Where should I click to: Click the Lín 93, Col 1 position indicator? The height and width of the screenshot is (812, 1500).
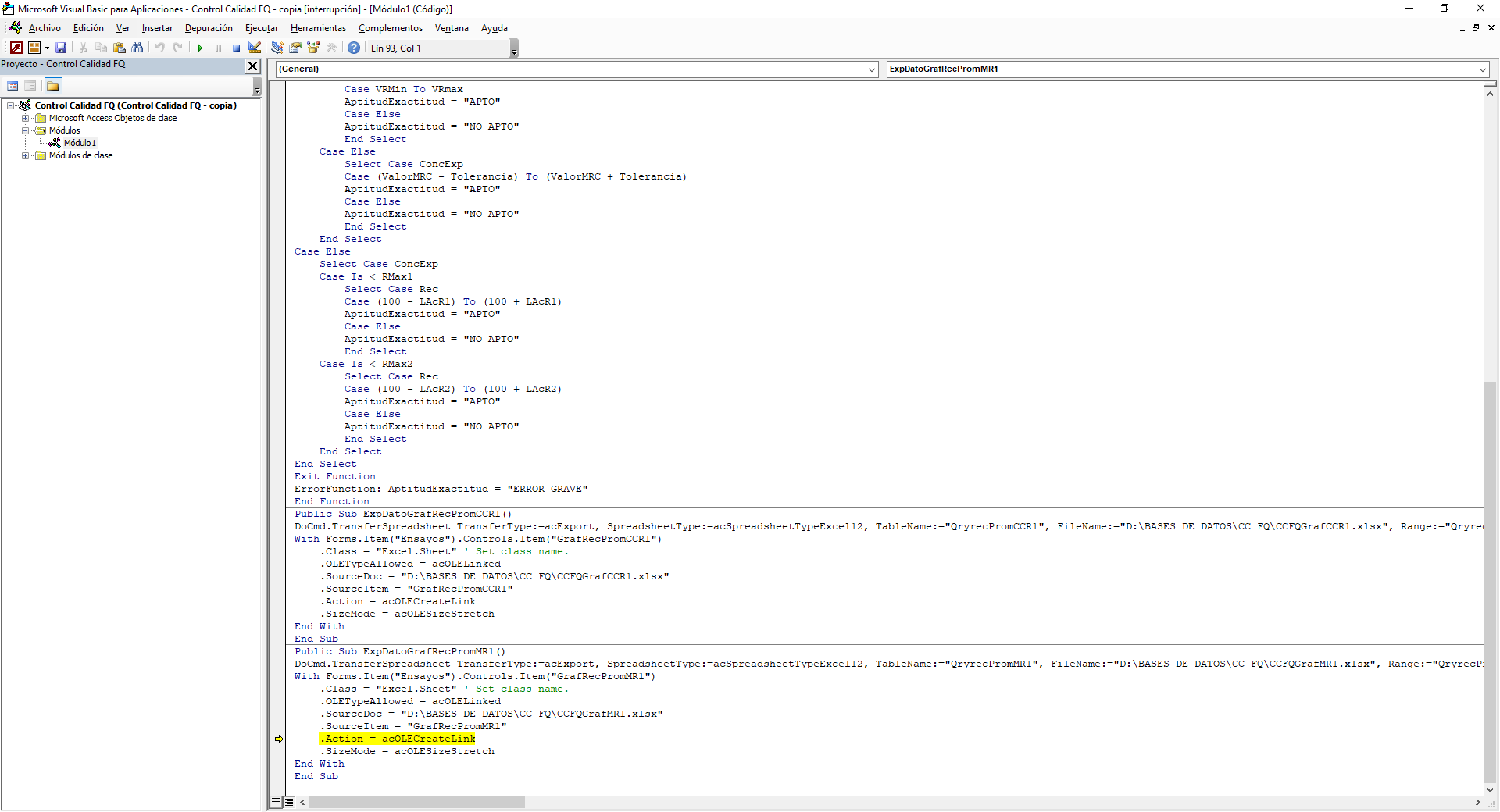pyautogui.click(x=395, y=48)
